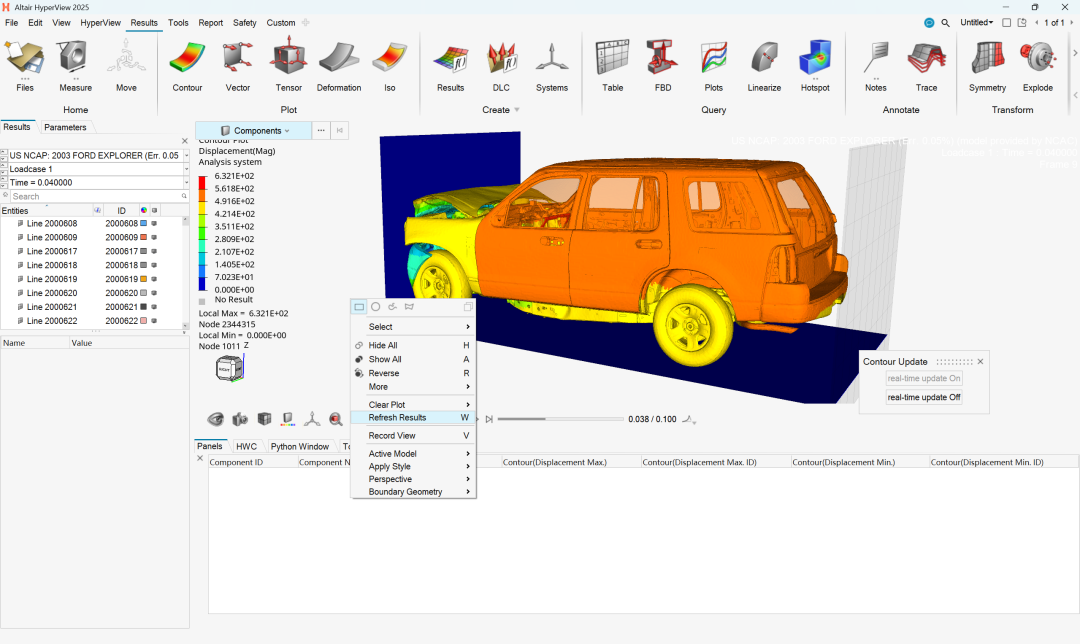This screenshot has height=644, width=1080.
Task: Select the Deformation tool in the ribbon
Action: point(339,65)
